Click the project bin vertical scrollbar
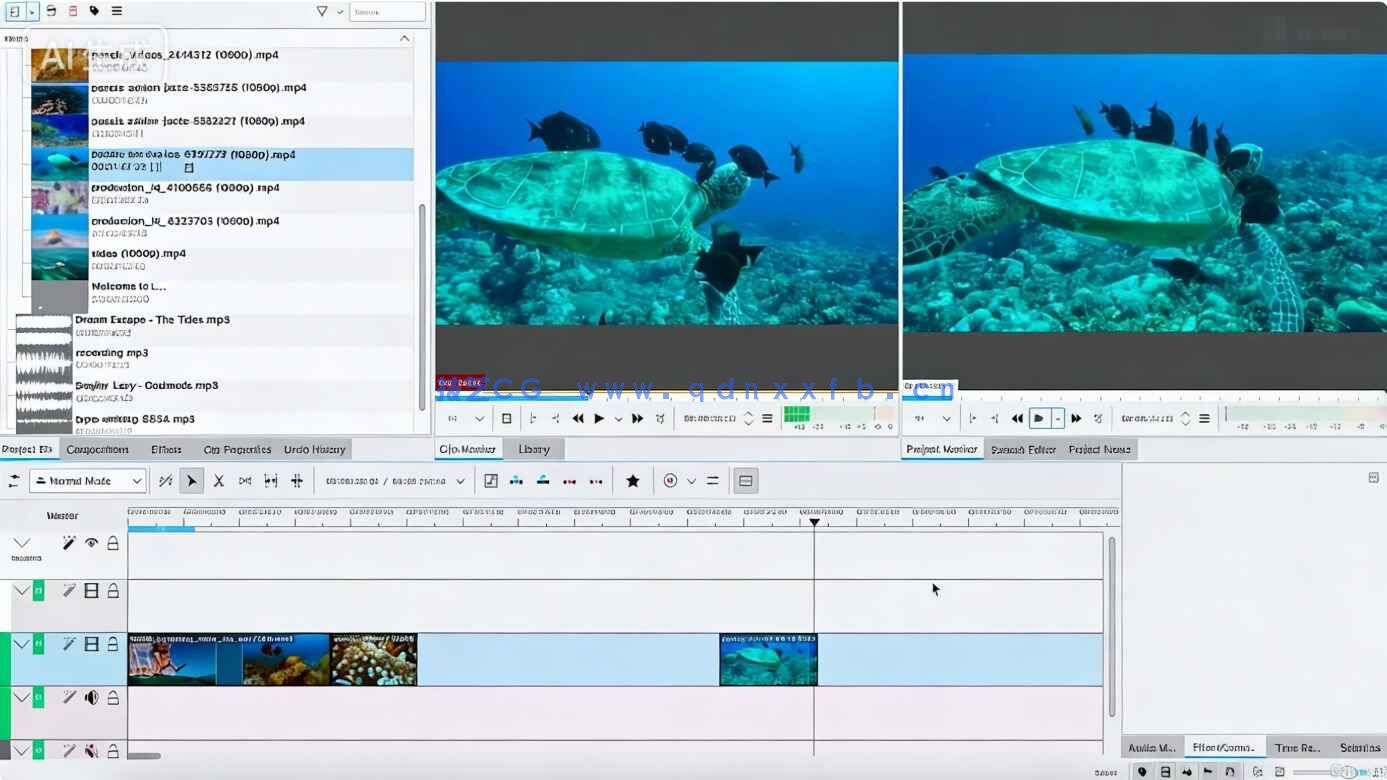 [x=421, y=300]
